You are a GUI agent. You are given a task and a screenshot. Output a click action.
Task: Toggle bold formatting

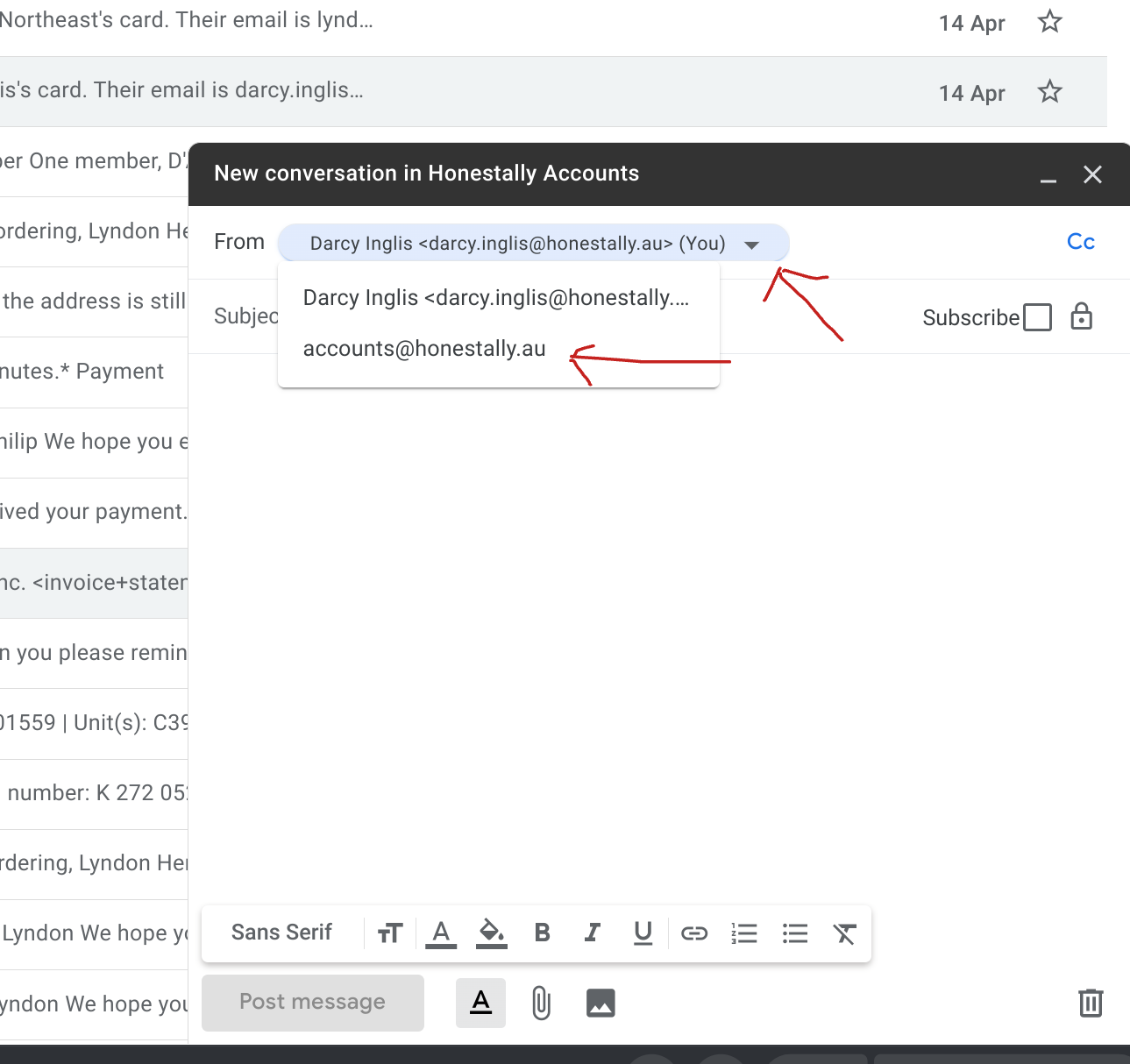542,933
